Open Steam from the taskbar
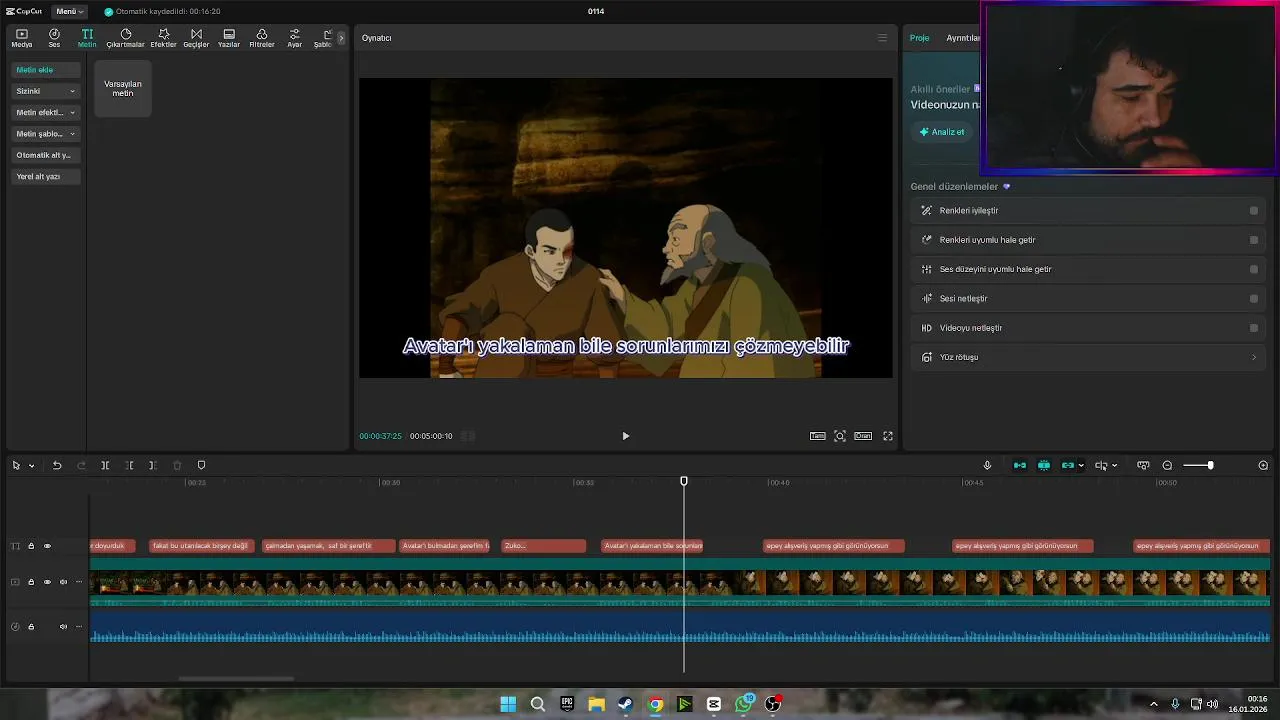Screen dimensions: 1280x720 tap(625, 704)
